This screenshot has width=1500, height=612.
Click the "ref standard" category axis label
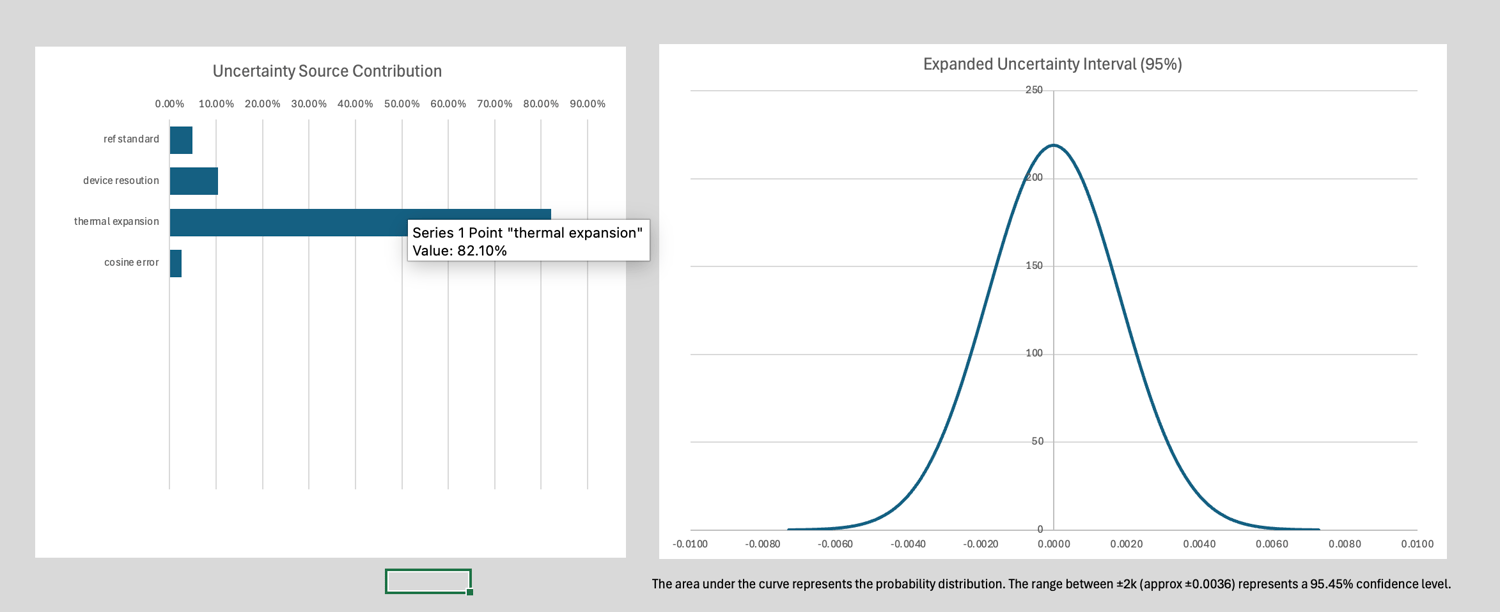(x=131, y=139)
